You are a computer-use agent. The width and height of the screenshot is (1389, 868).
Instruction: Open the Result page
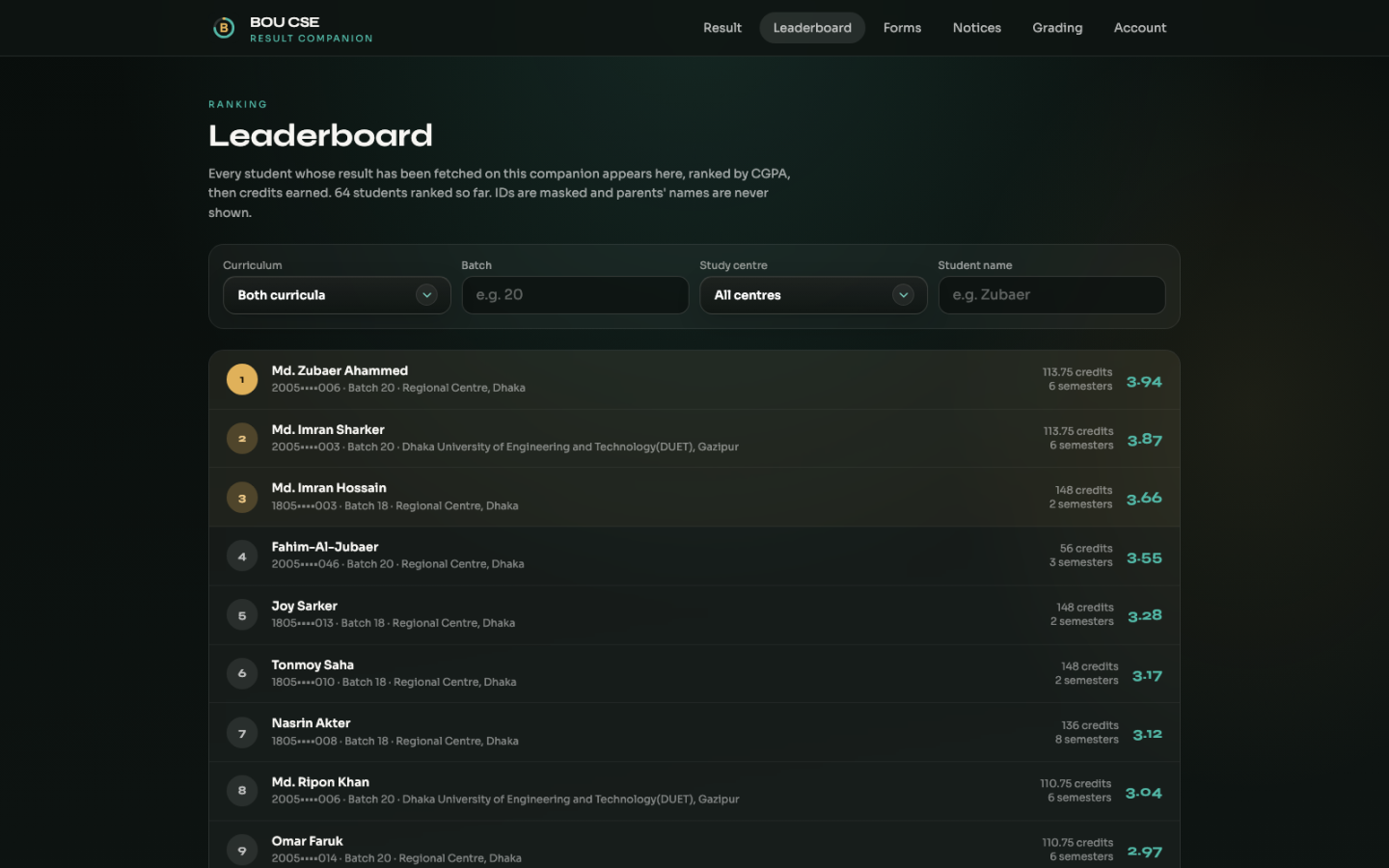coord(722,28)
